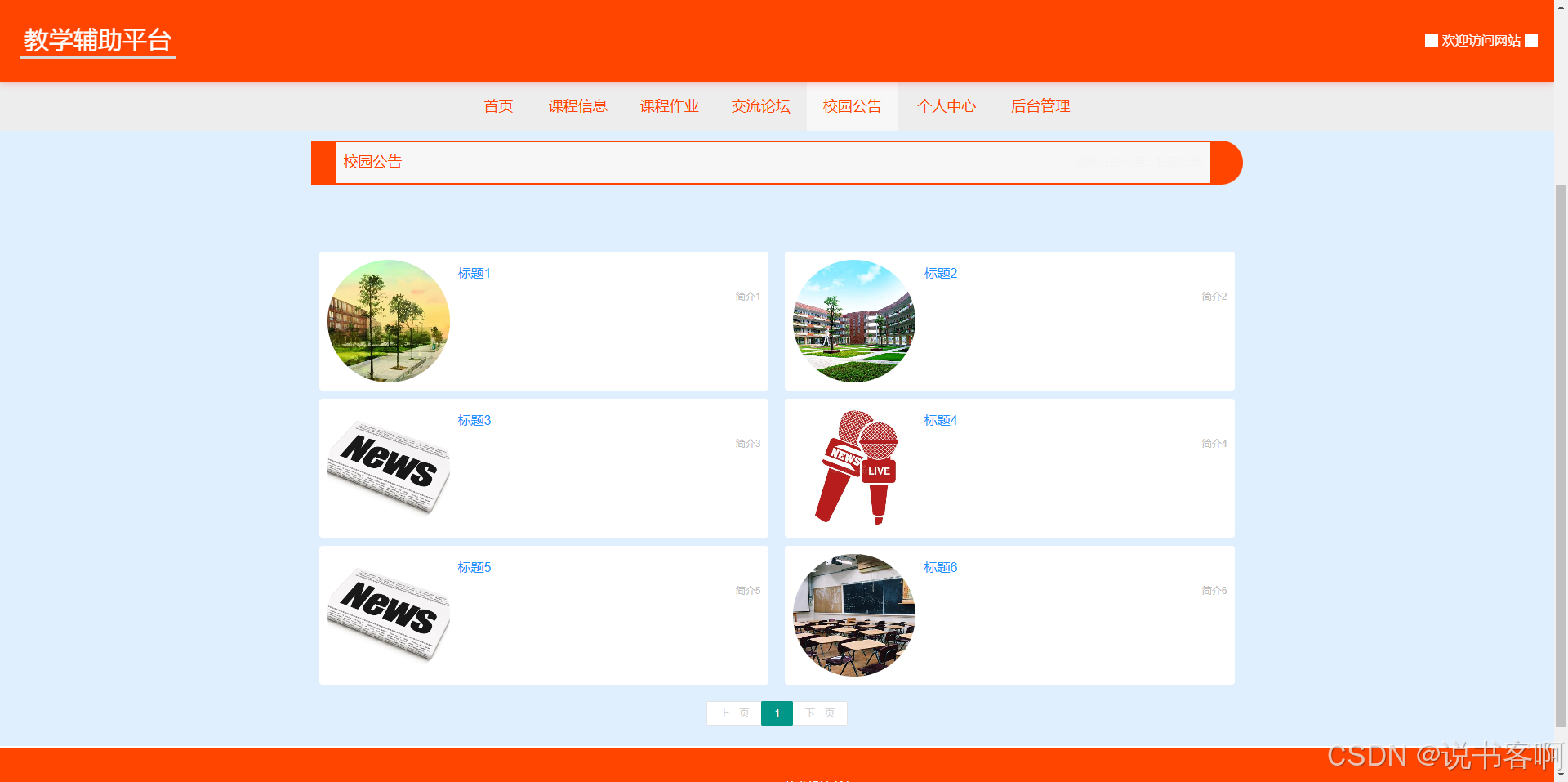
Task: Open the 首页 navigation tab
Action: (498, 106)
